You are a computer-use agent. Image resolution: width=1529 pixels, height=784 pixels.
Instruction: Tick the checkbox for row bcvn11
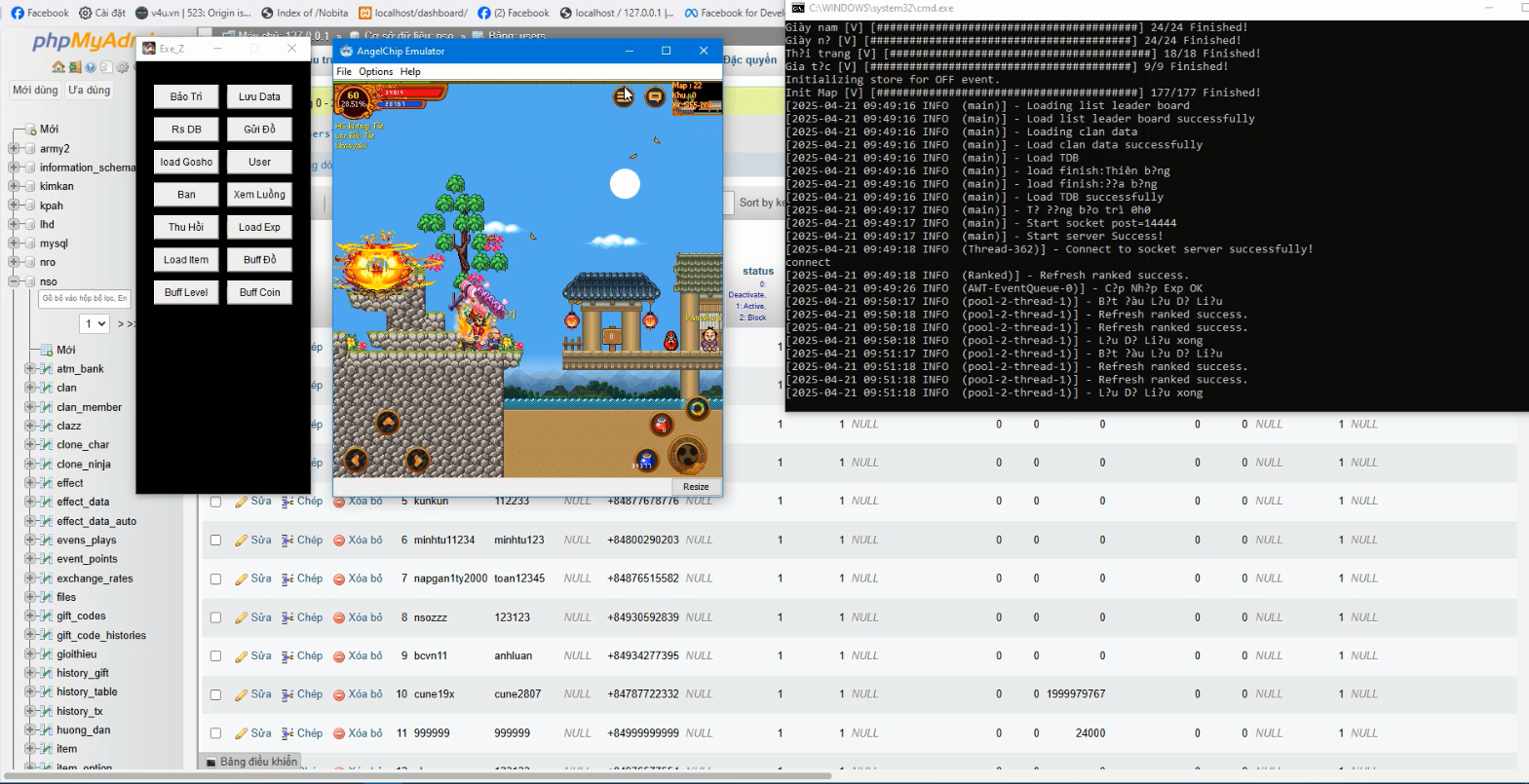point(215,655)
